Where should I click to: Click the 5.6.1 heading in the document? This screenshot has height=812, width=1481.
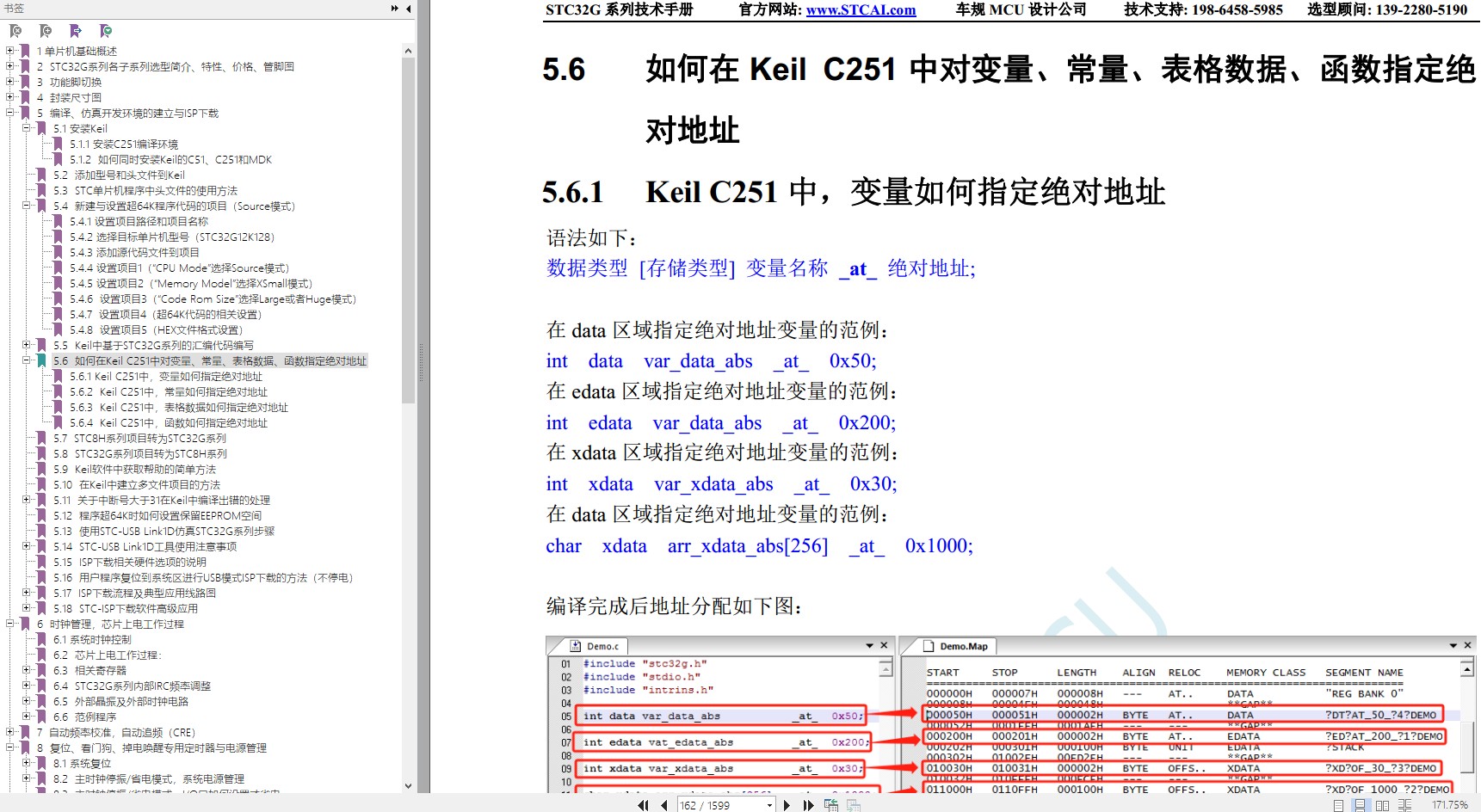click(854, 192)
